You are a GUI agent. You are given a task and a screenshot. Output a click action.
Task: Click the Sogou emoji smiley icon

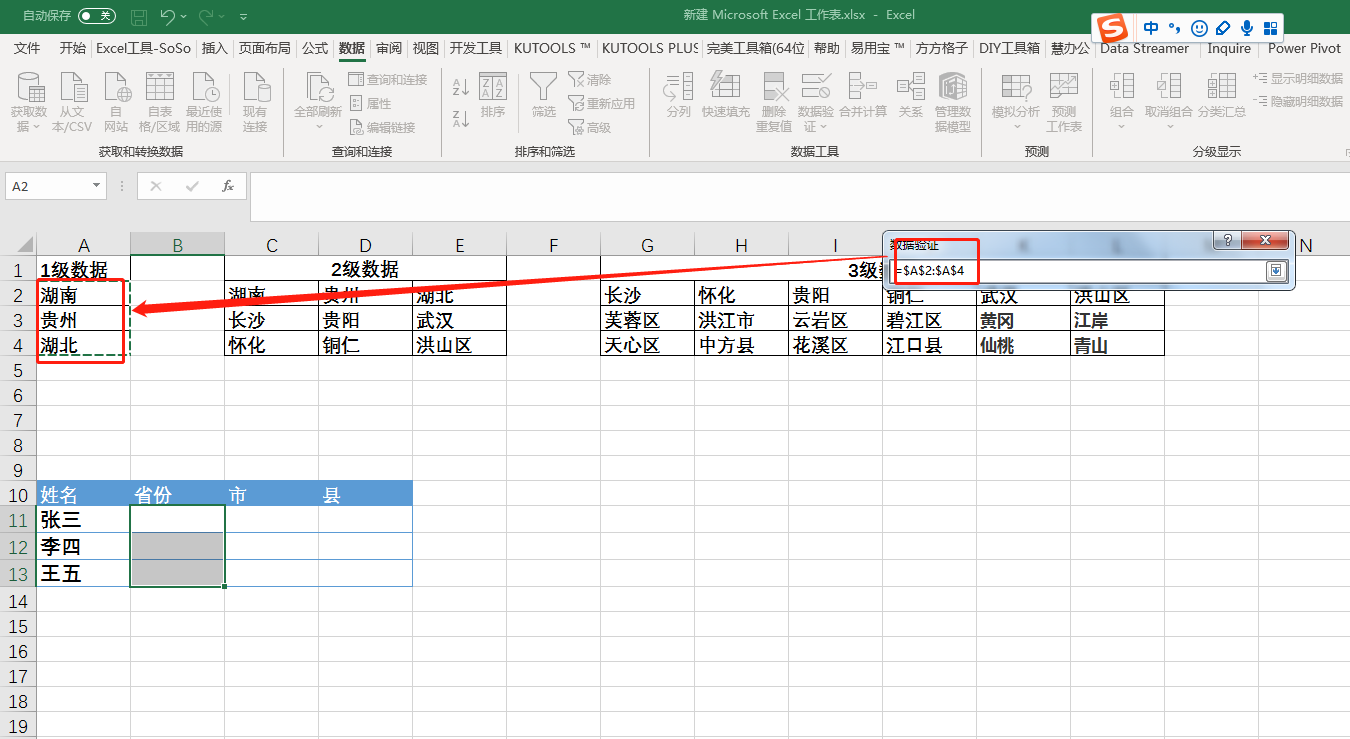(1200, 28)
